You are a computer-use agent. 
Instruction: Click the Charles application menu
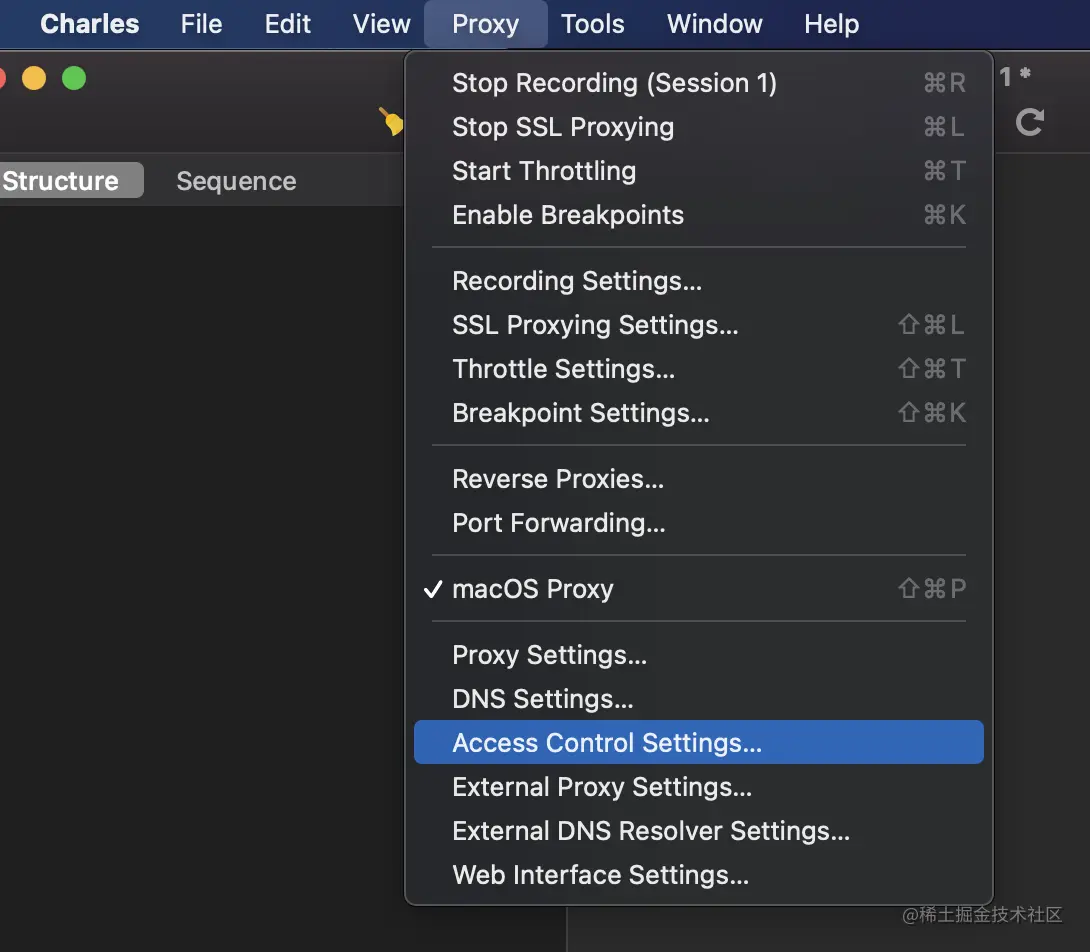tap(90, 24)
